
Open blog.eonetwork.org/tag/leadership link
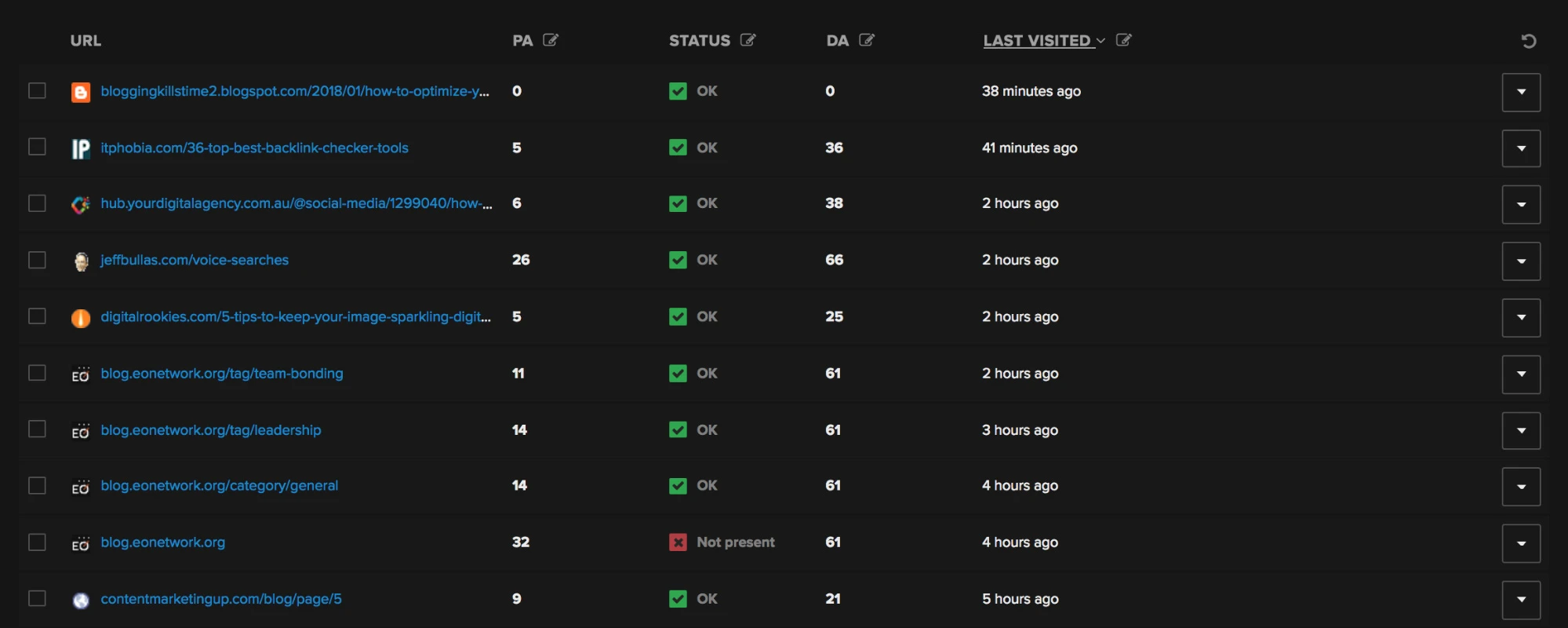click(x=211, y=430)
